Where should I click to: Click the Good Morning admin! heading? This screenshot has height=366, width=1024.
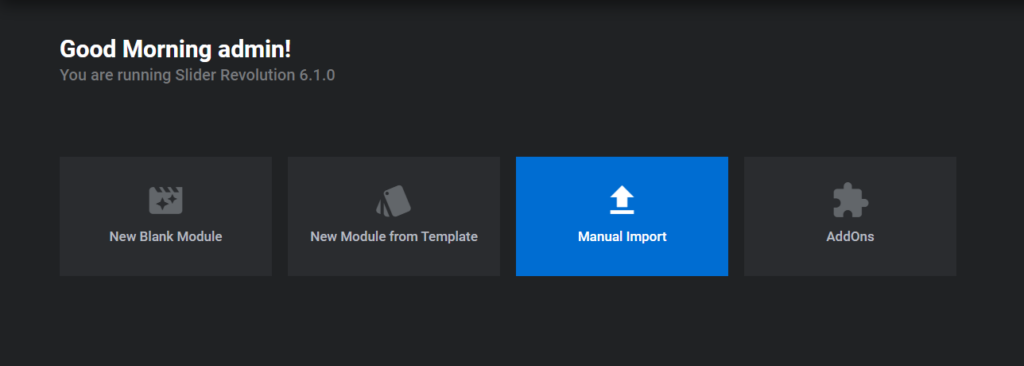pyautogui.click(x=176, y=50)
